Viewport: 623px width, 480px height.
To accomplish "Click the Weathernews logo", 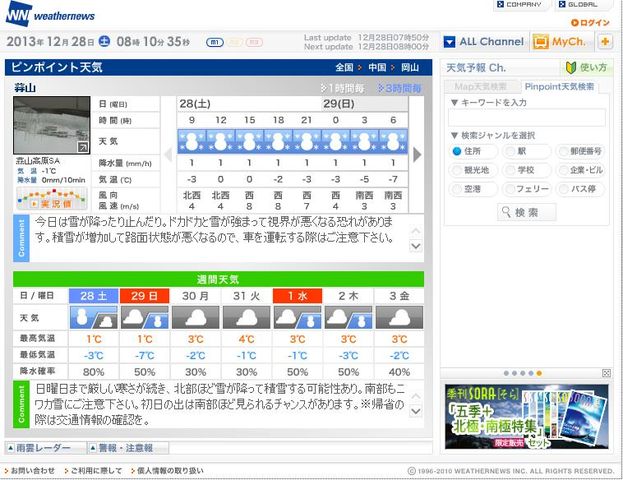I will pos(50,14).
